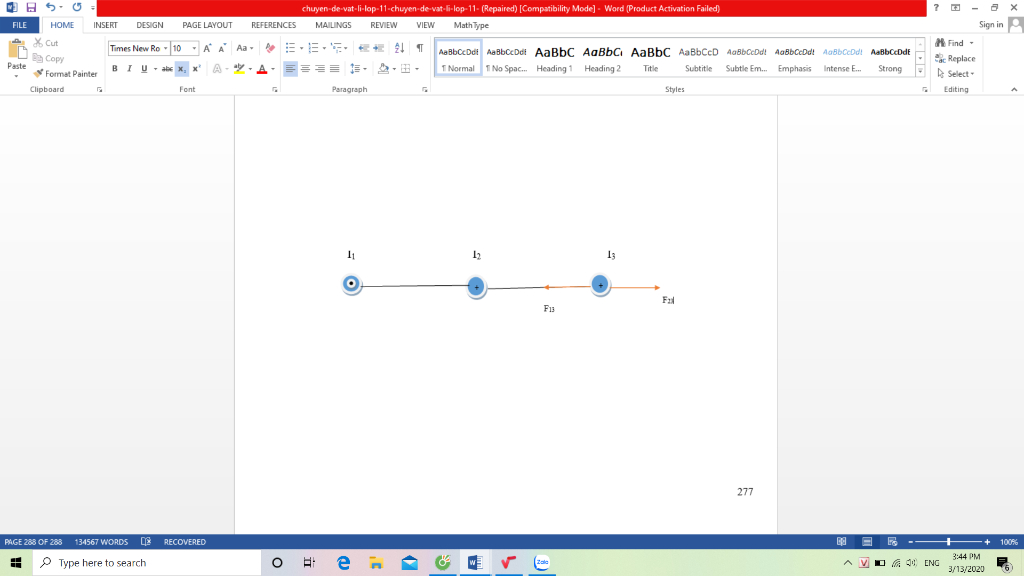Click the Grow Font icon
The height and width of the screenshot is (576, 1024).
[x=207, y=48]
